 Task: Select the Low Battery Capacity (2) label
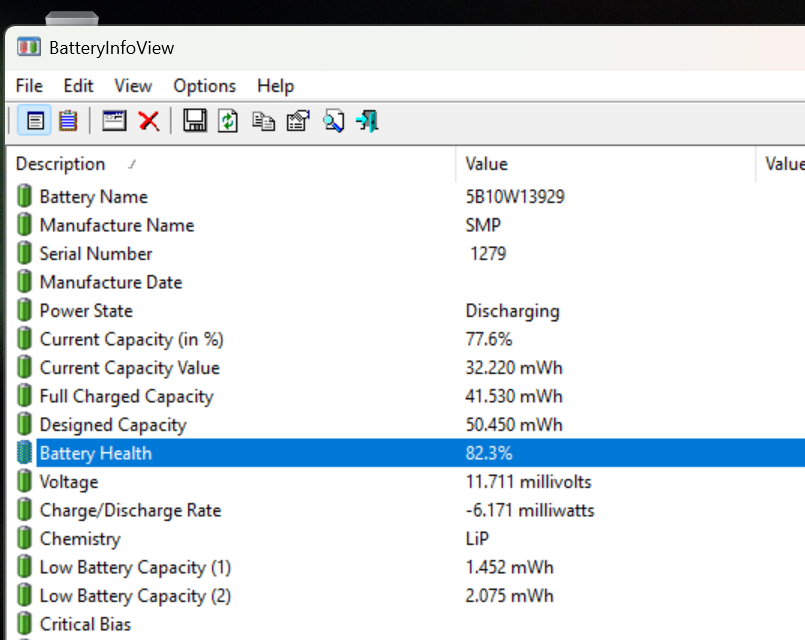tap(136, 596)
